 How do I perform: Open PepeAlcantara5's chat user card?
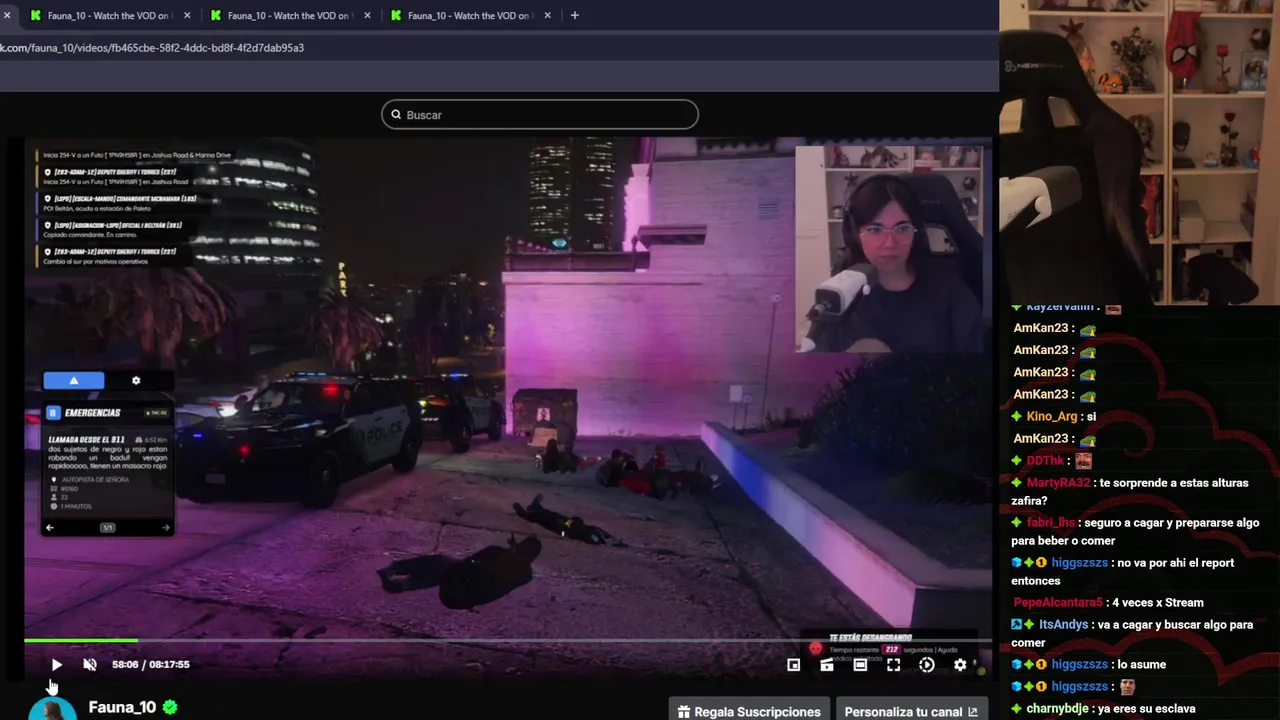[1058, 603]
